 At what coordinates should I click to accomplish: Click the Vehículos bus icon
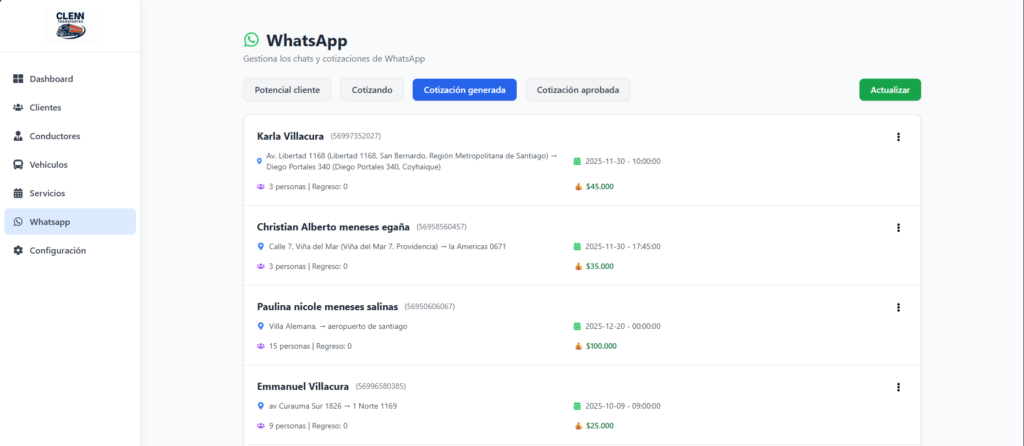point(18,165)
